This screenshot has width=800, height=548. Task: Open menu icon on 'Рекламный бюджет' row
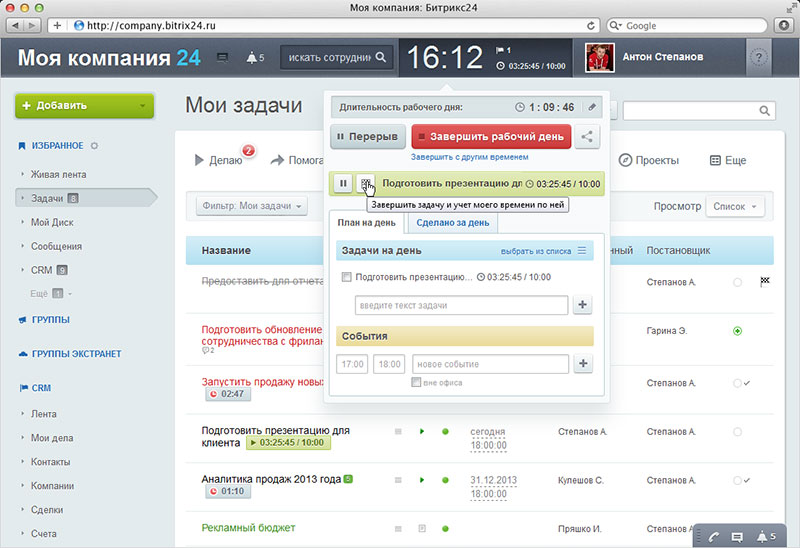(x=398, y=529)
